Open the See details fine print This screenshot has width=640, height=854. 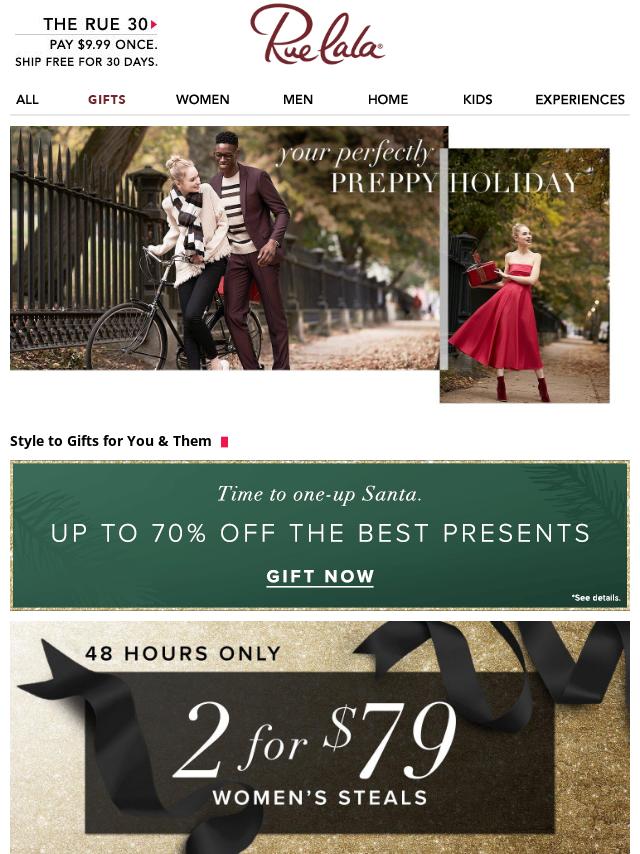click(x=596, y=597)
